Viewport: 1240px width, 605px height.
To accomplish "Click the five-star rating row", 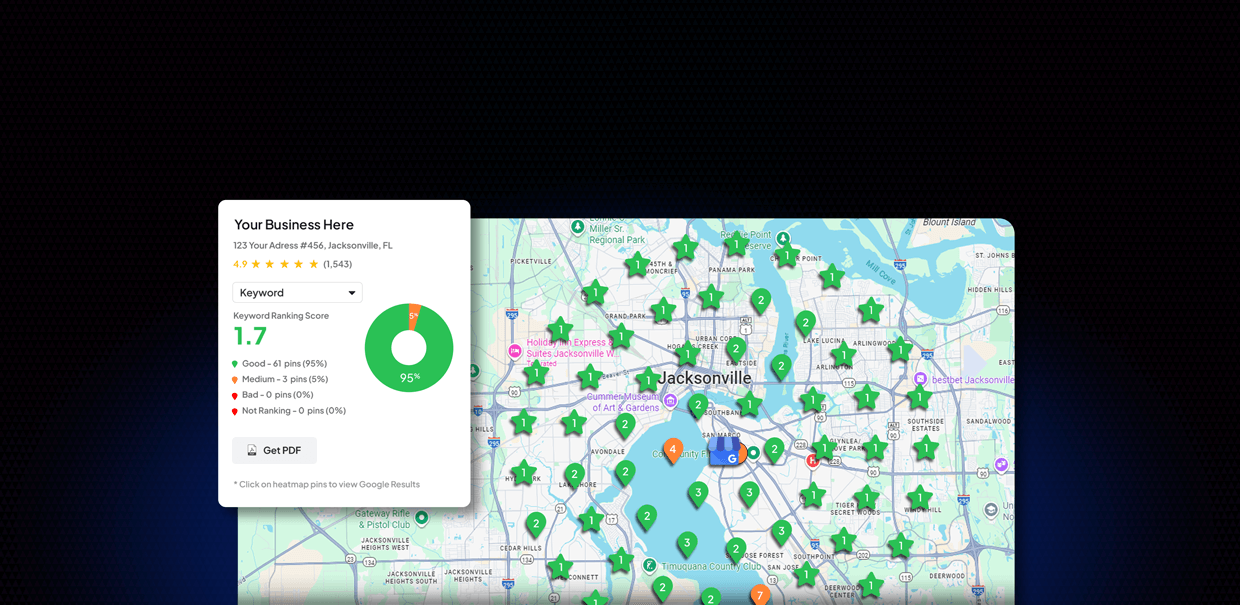I will [x=284, y=264].
